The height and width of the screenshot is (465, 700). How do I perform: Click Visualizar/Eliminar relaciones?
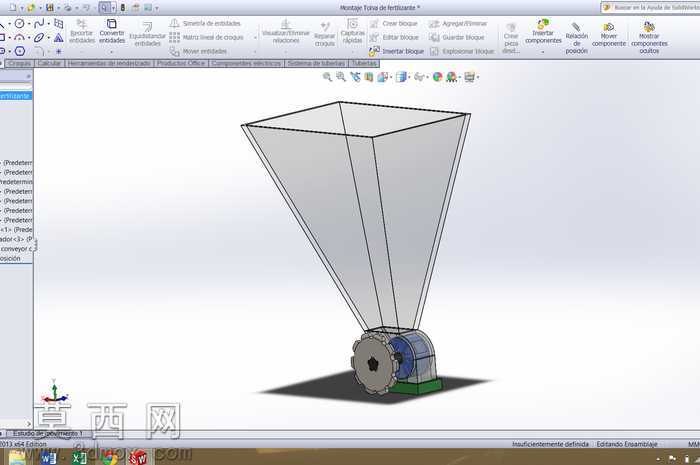286,31
